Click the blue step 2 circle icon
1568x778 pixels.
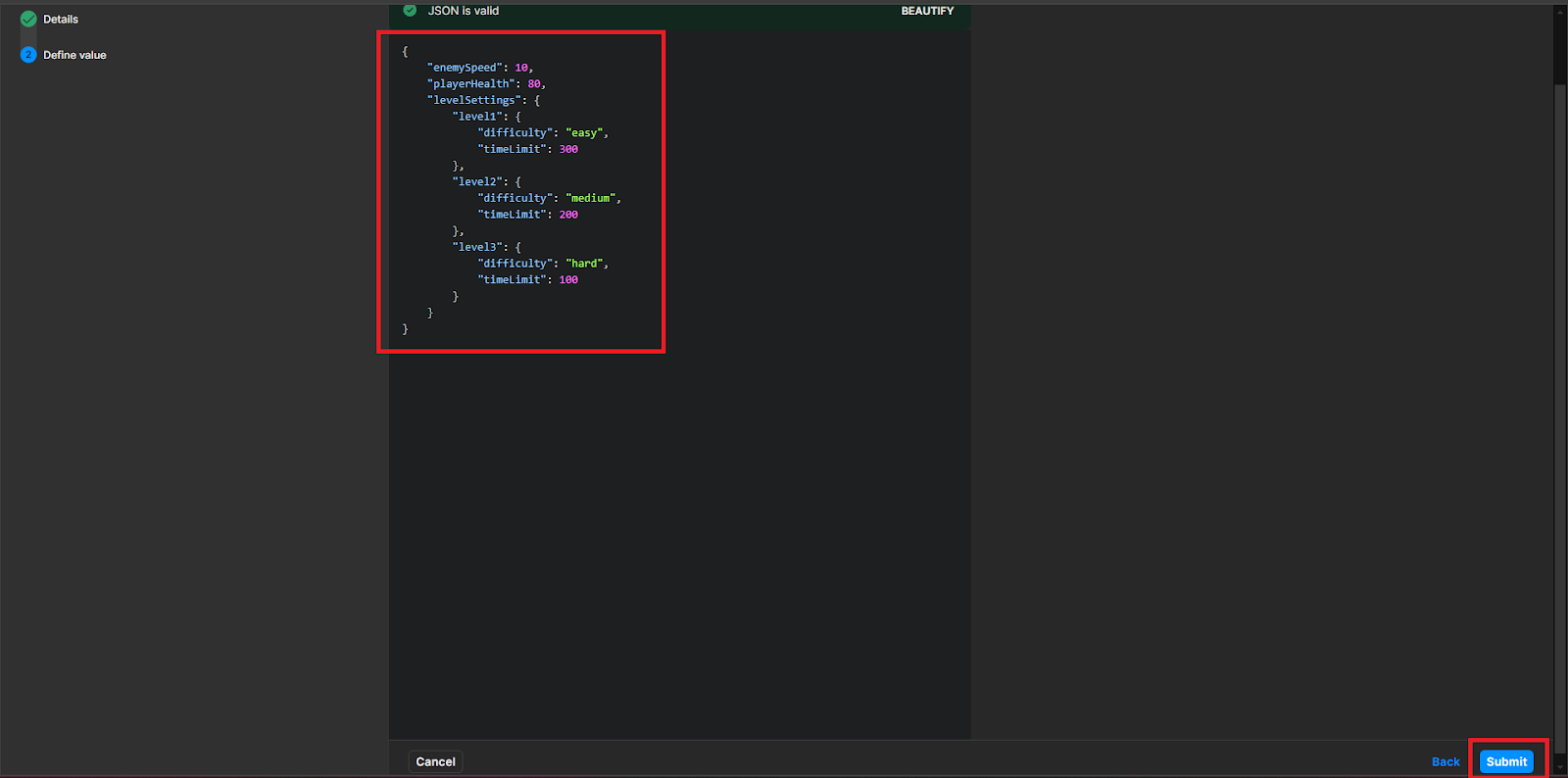[x=28, y=55]
